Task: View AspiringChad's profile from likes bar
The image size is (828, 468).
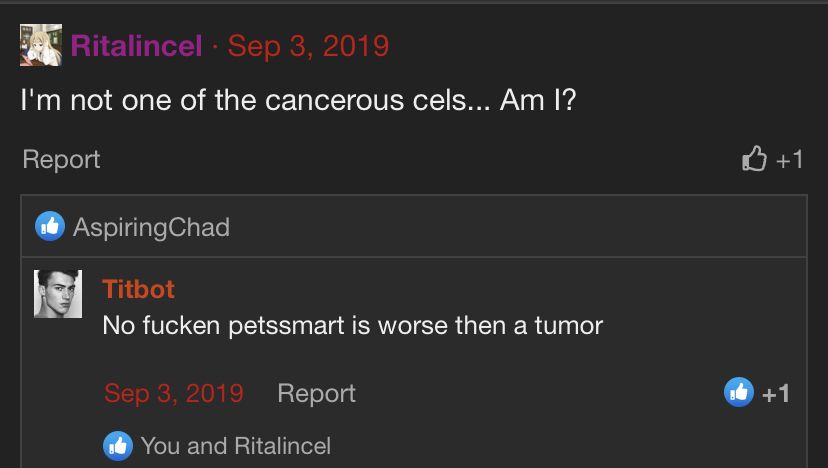Action: 151,227
